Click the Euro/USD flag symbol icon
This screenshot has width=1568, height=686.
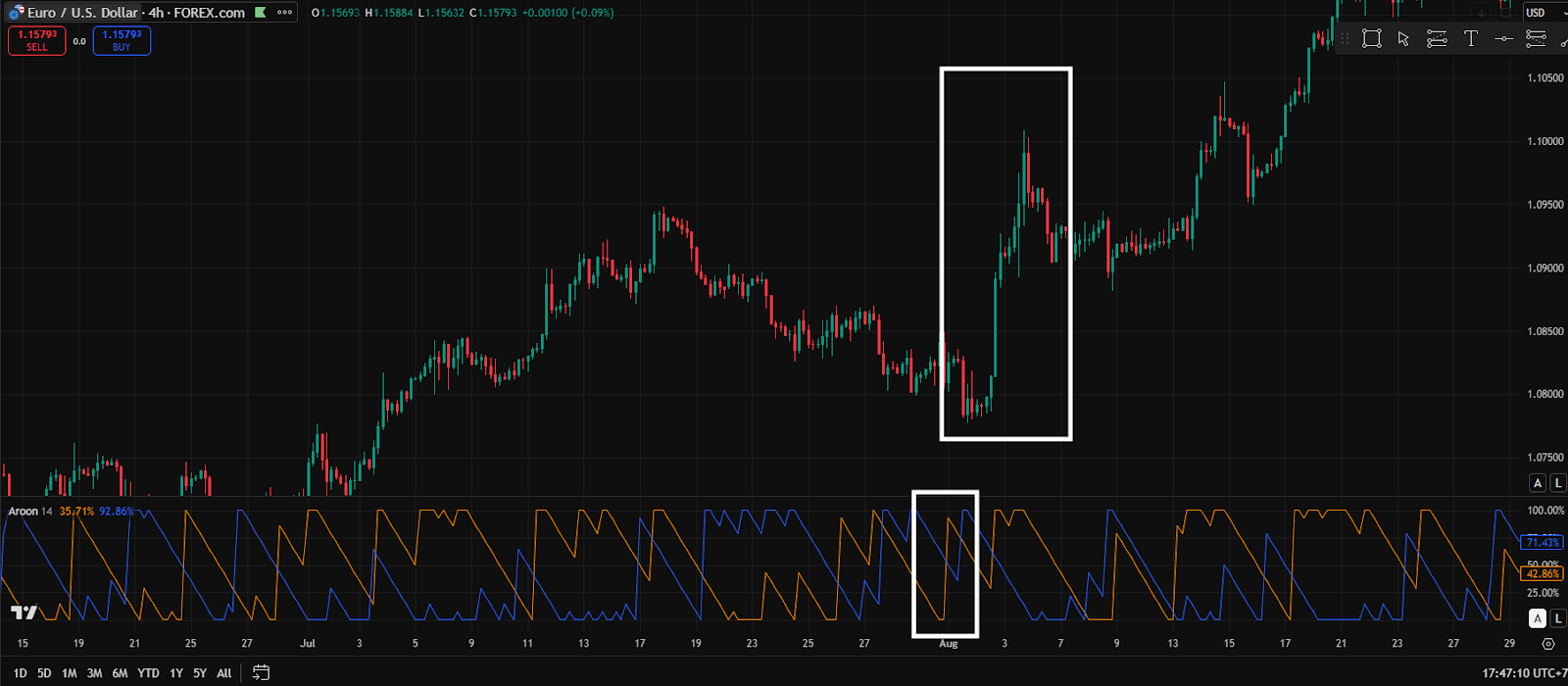[x=16, y=13]
